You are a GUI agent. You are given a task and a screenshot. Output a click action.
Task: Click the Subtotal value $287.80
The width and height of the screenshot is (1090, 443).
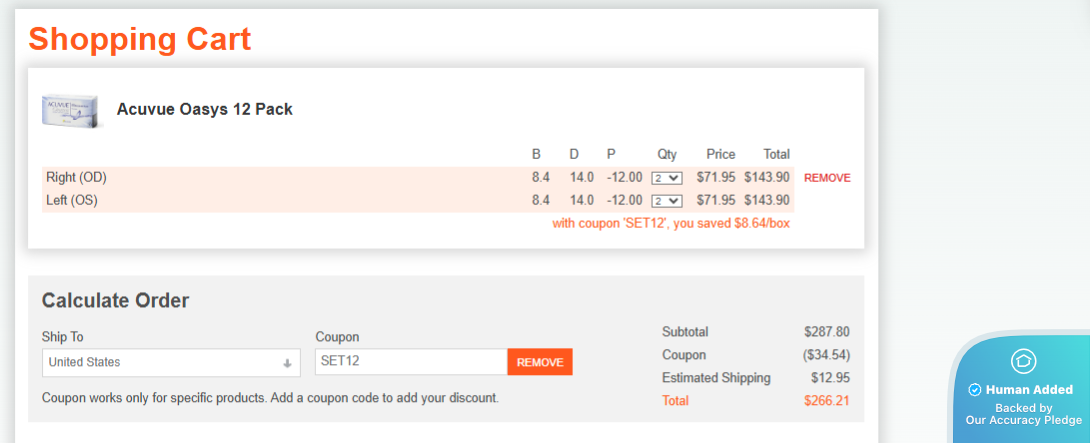[x=826, y=332]
